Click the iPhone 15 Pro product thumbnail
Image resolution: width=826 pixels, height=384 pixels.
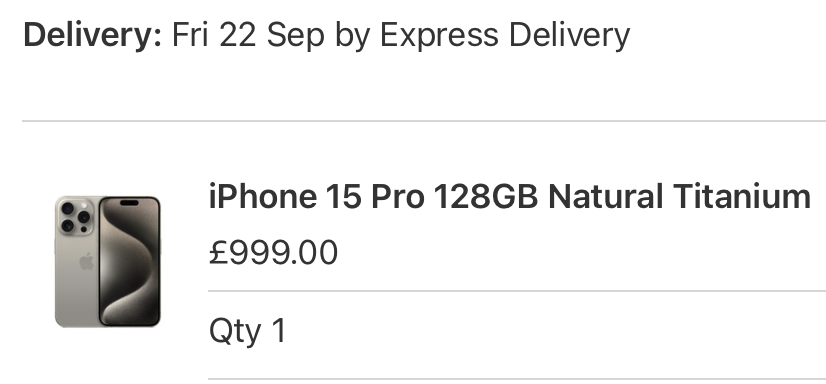click(x=107, y=262)
